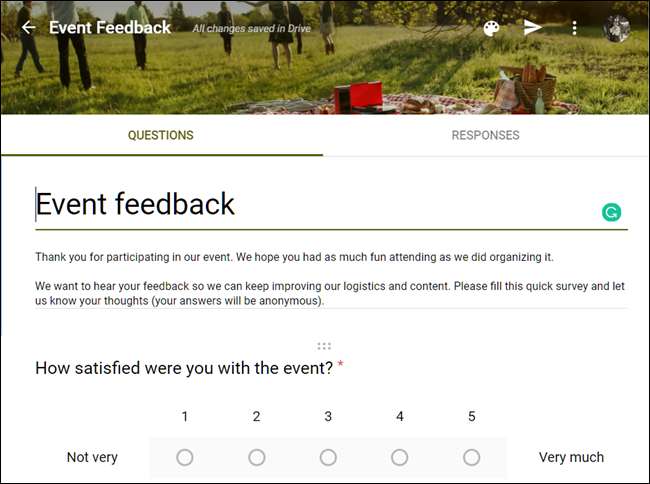Click the form description text area
The image size is (650, 484).
pos(330,279)
